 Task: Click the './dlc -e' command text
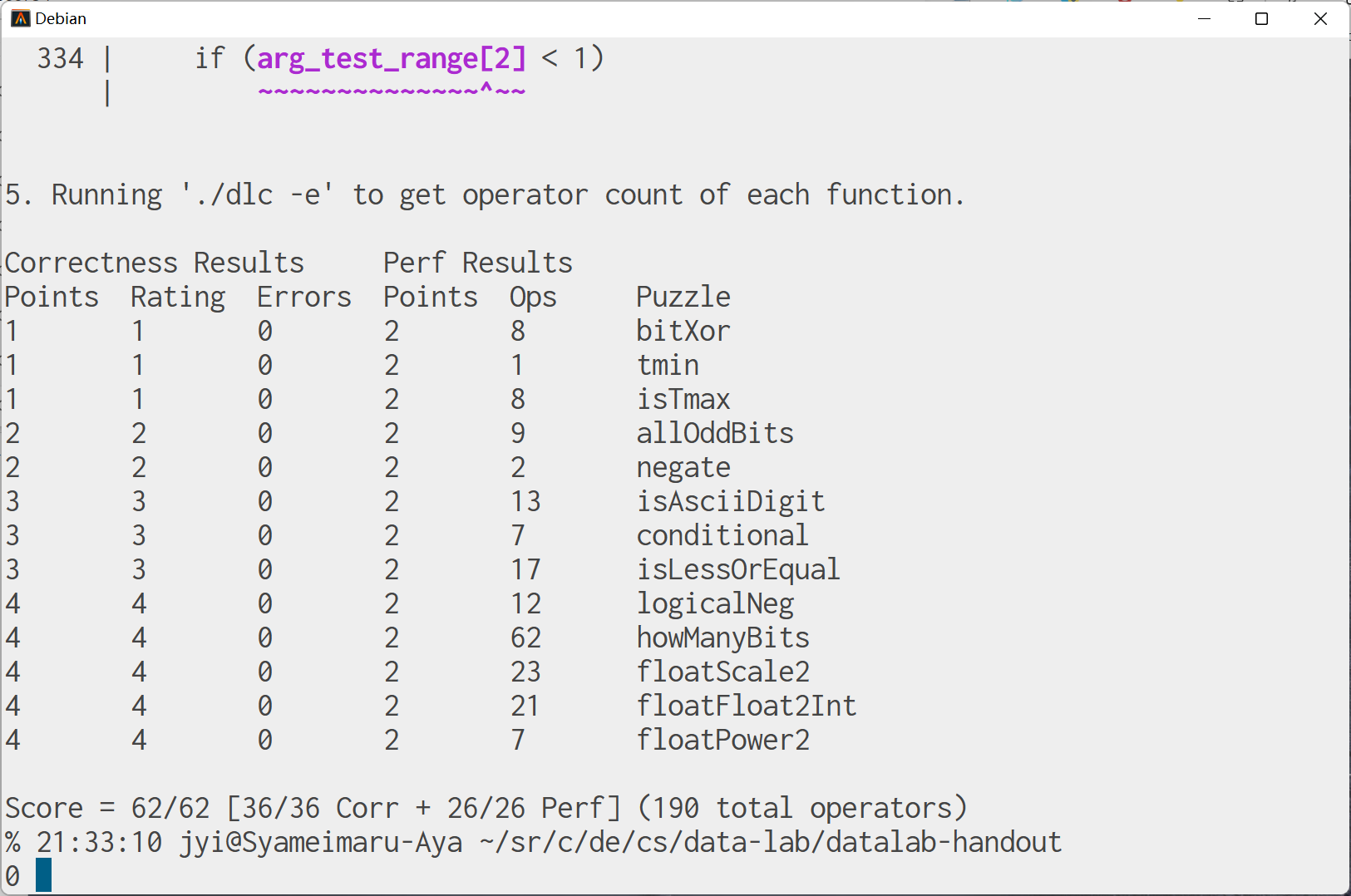[x=257, y=194]
